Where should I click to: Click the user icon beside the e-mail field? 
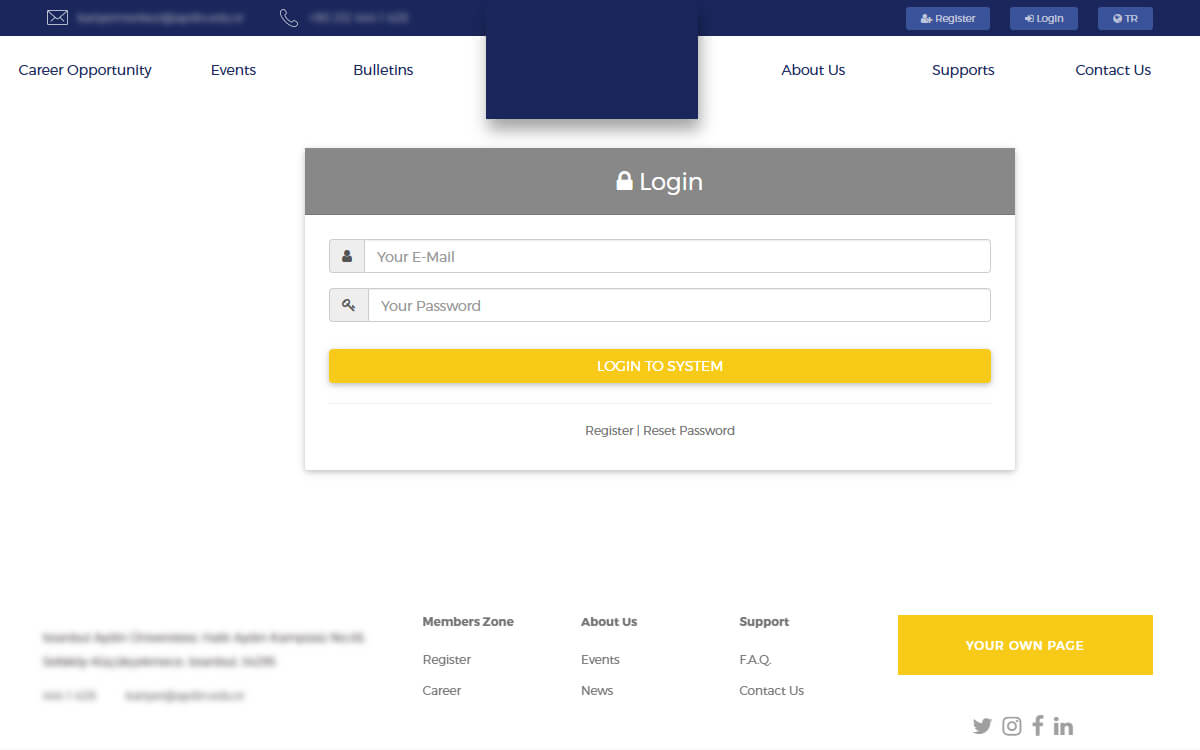[347, 256]
